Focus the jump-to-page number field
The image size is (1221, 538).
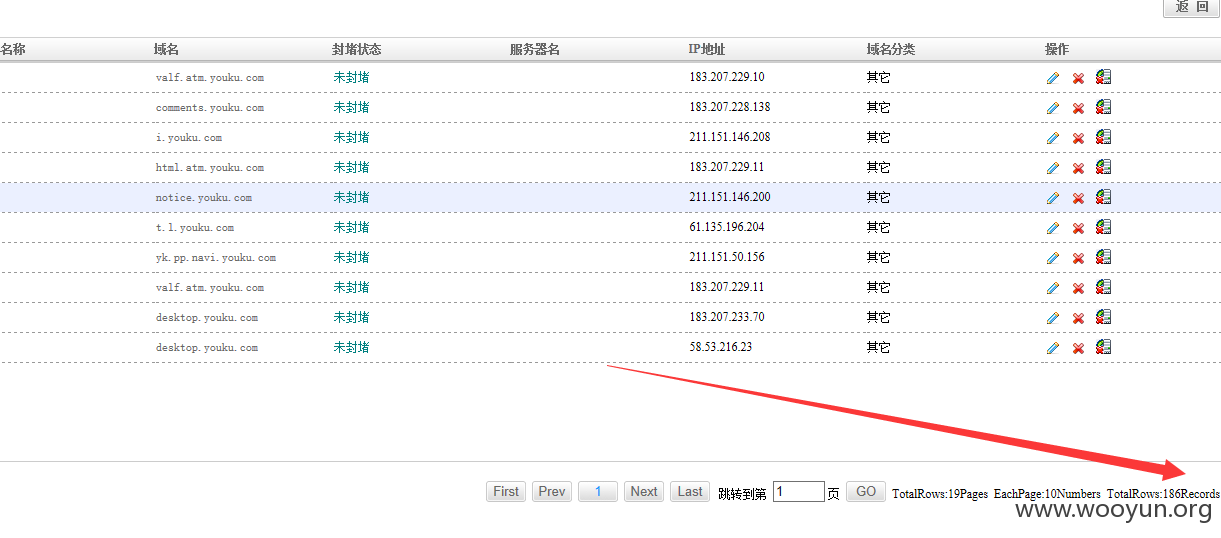click(x=798, y=491)
